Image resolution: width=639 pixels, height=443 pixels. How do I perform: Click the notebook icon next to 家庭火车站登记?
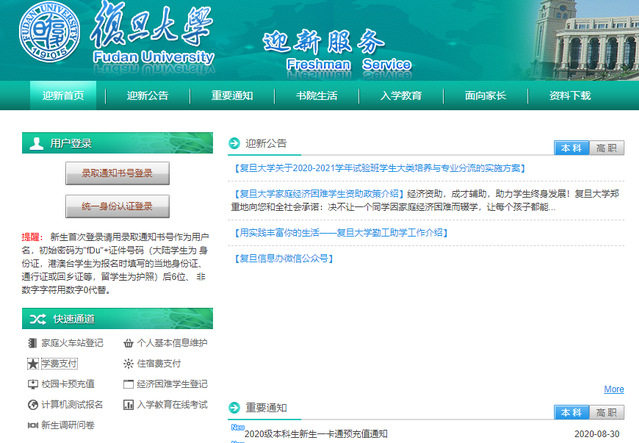(x=33, y=343)
